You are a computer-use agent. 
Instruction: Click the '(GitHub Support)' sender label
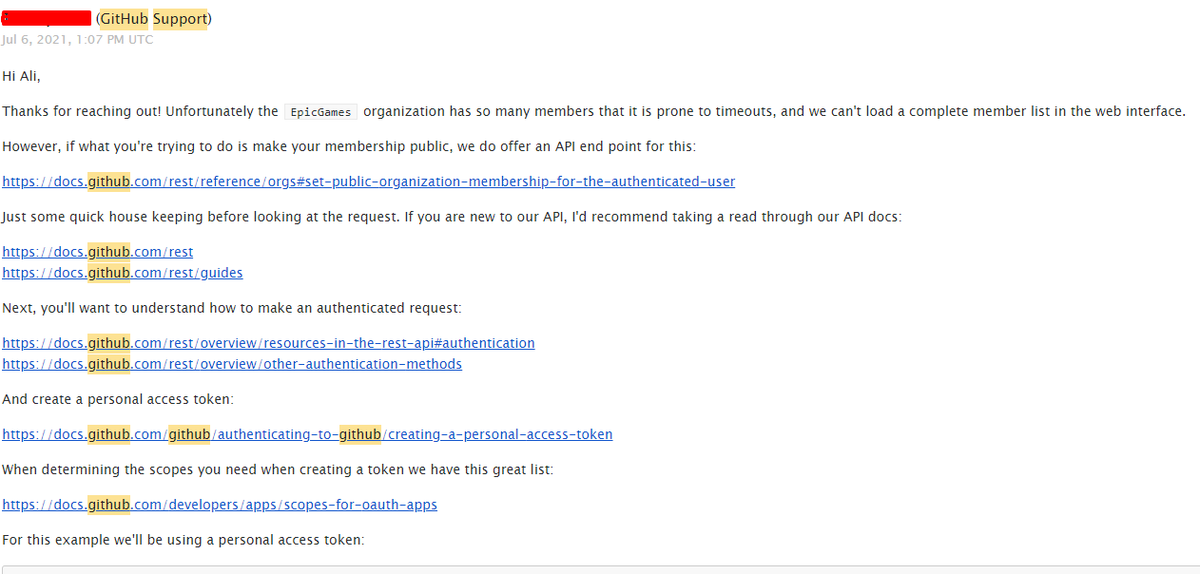click(x=153, y=20)
